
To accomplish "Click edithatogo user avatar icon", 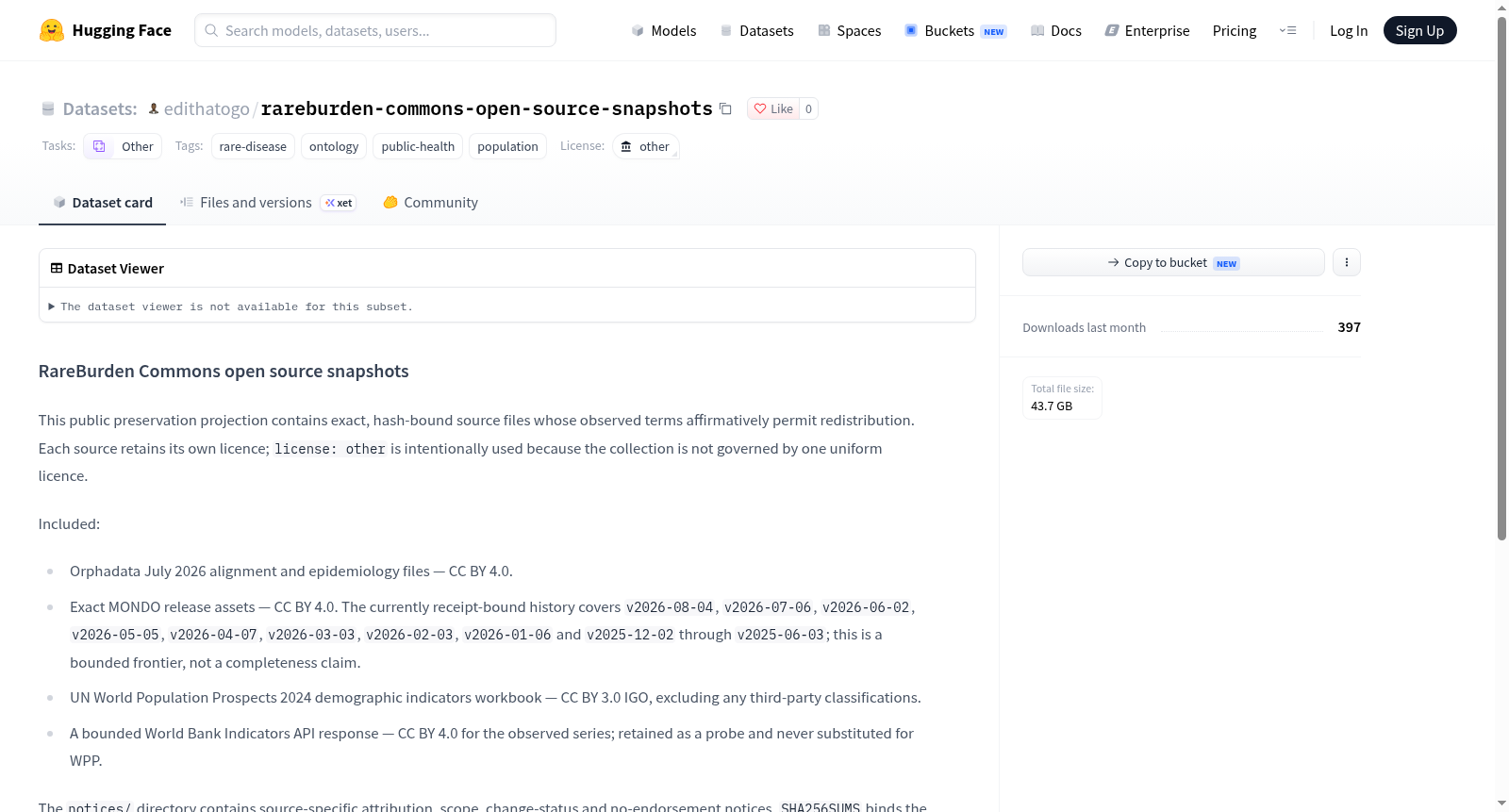I will point(154,108).
